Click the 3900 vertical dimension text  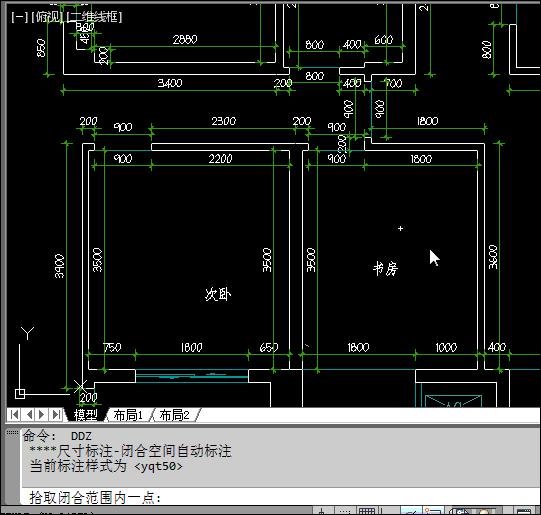coord(60,266)
